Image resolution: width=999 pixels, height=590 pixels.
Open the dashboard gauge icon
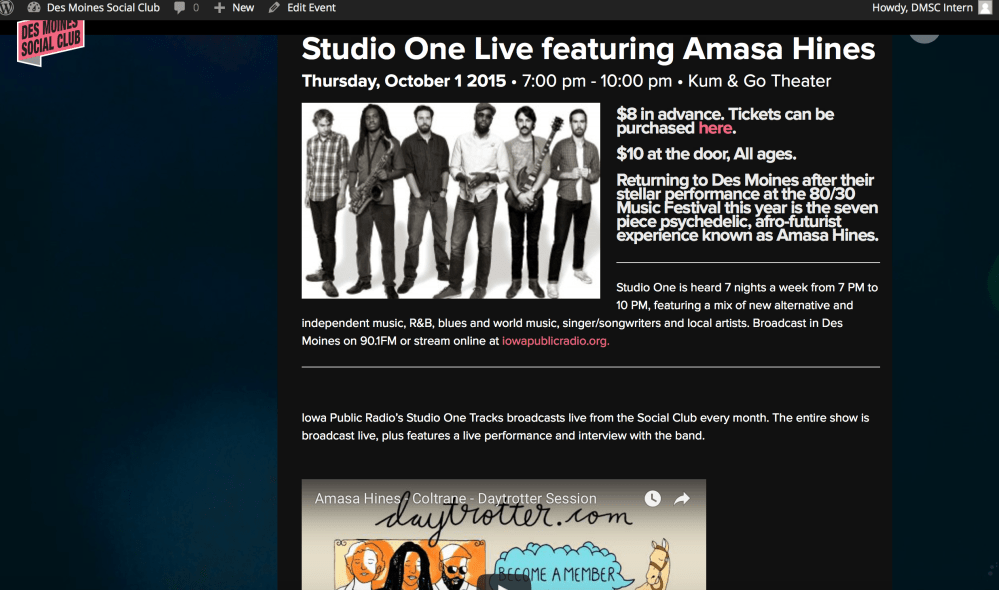click(x=34, y=8)
